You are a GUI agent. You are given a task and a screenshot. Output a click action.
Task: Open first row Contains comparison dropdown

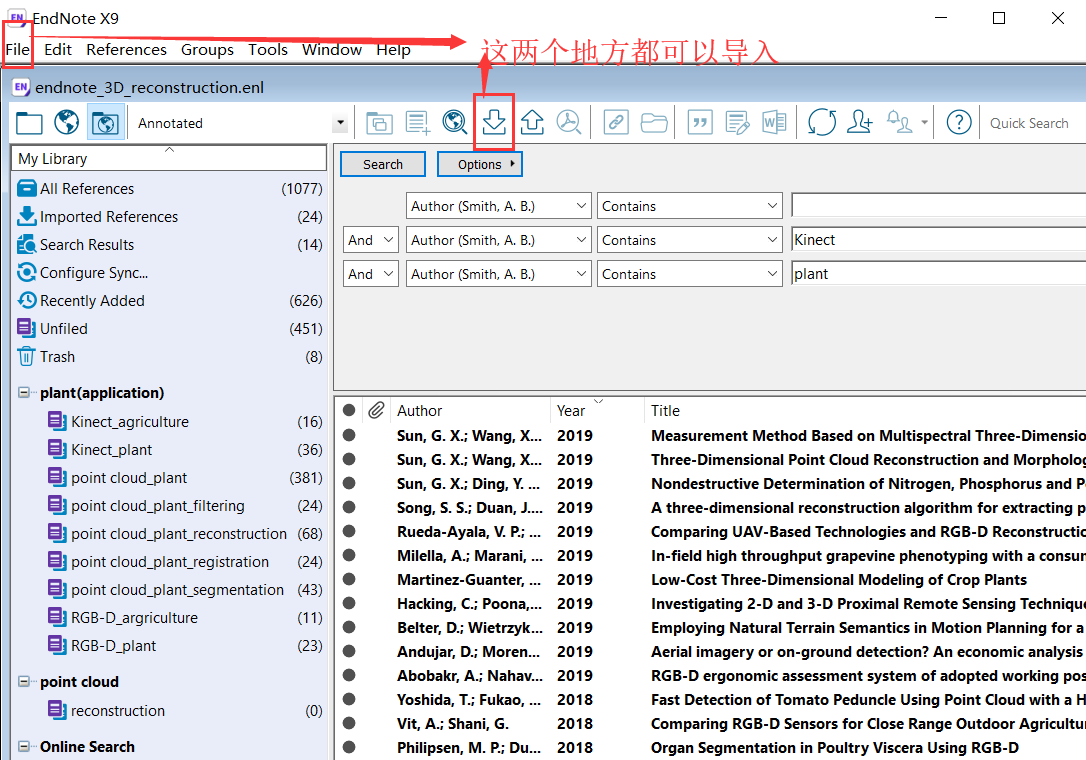click(x=690, y=206)
